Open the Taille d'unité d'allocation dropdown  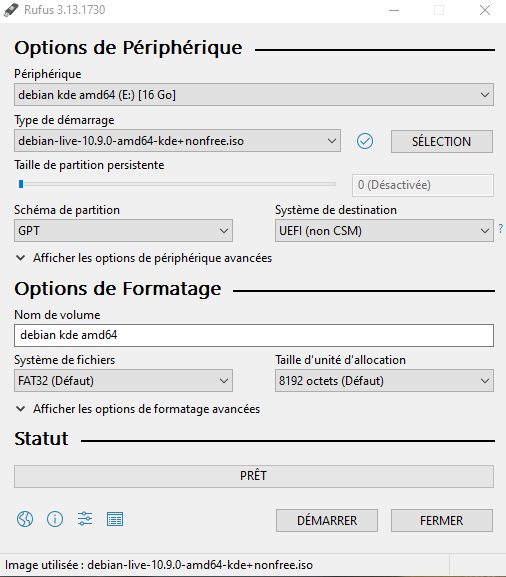(x=384, y=380)
